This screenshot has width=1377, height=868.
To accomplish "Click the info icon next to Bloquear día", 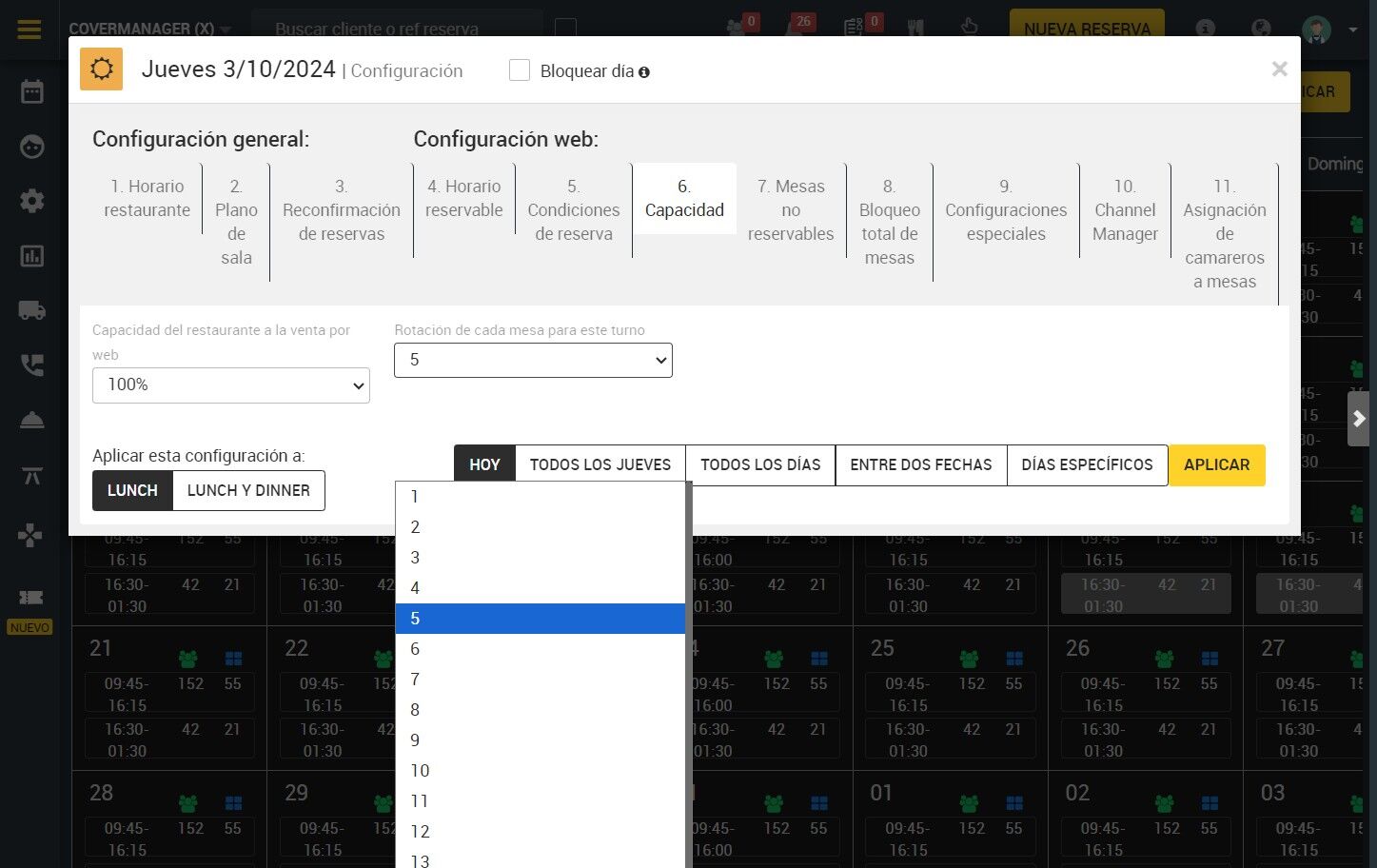I will click(644, 72).
